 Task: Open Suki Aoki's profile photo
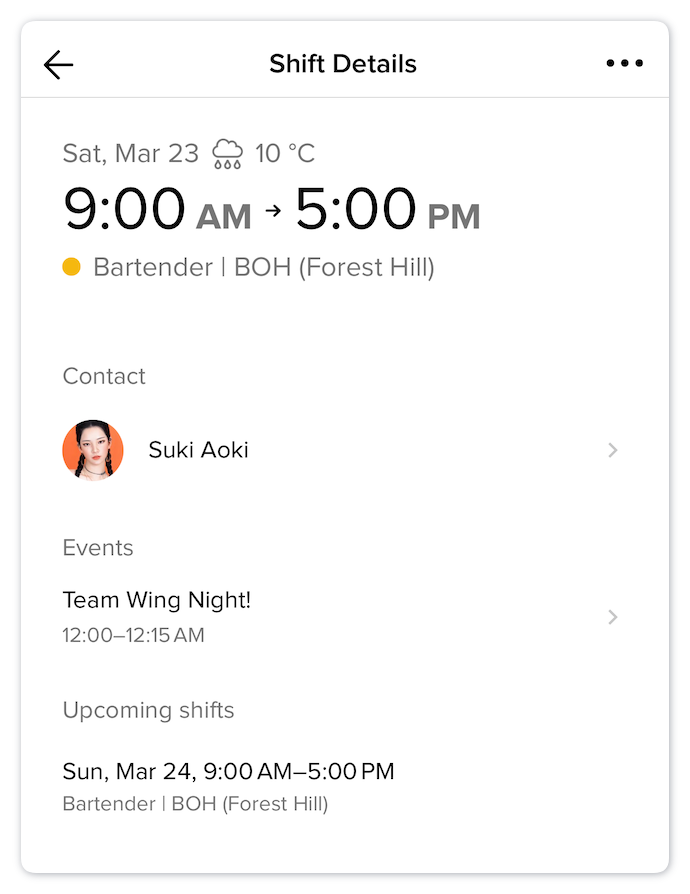(x=93, y=450)
